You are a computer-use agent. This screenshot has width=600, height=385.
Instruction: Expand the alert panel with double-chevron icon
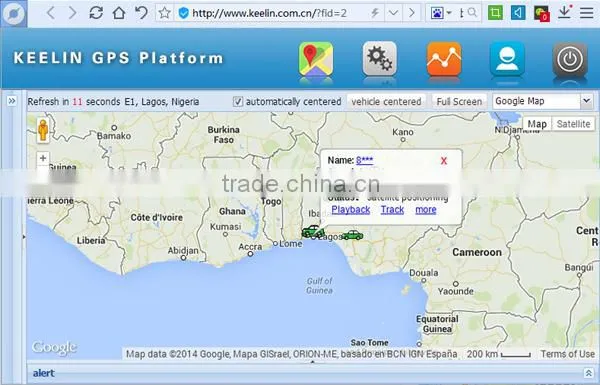click(588, 373)
